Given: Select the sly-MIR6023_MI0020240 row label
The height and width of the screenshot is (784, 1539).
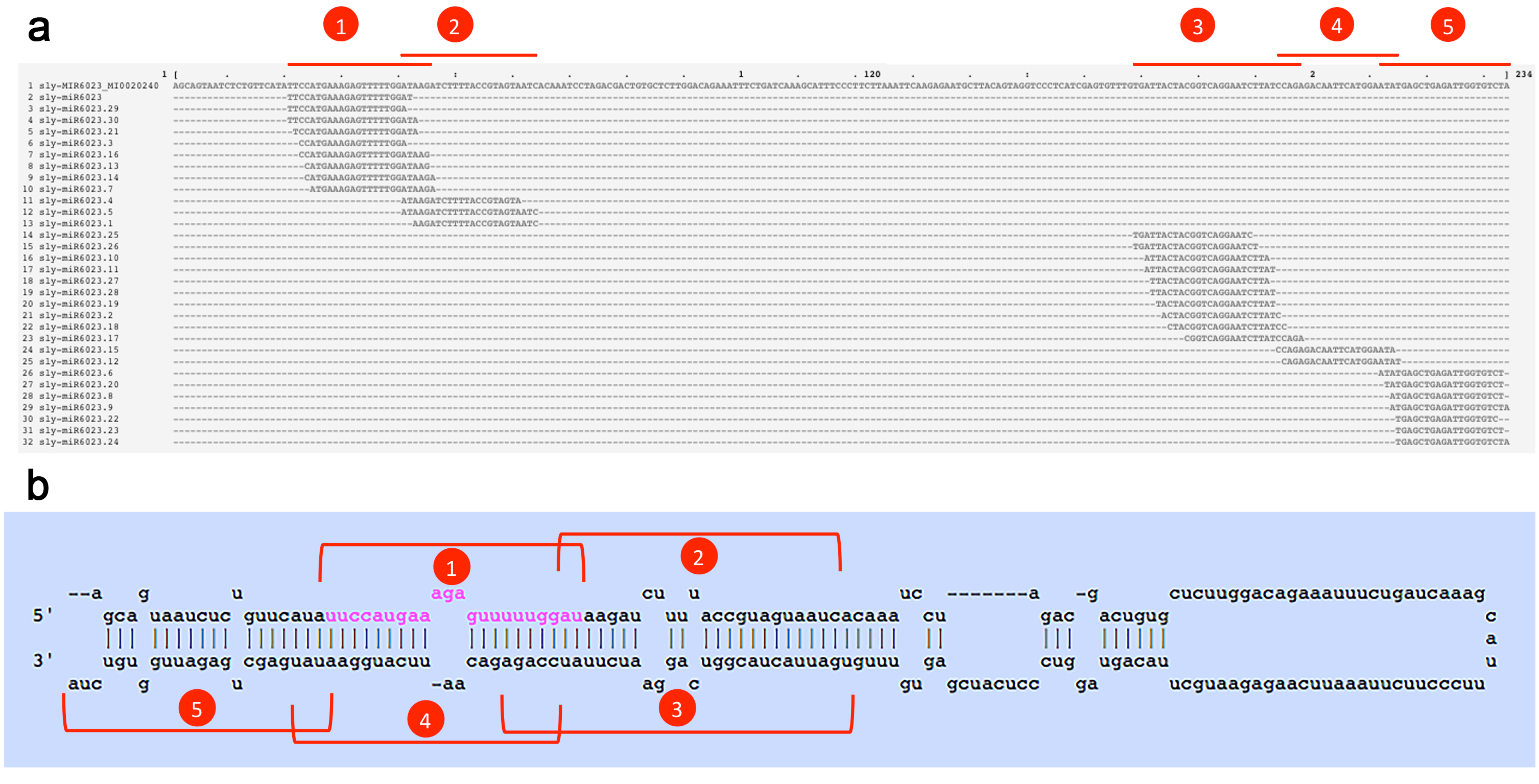Looking at the screenshot, I should [x=99, y=86].
